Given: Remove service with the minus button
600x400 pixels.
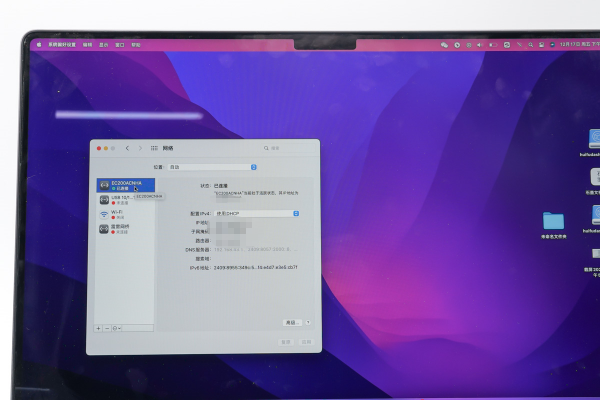Looking at the screenshot, I should 107,327.
